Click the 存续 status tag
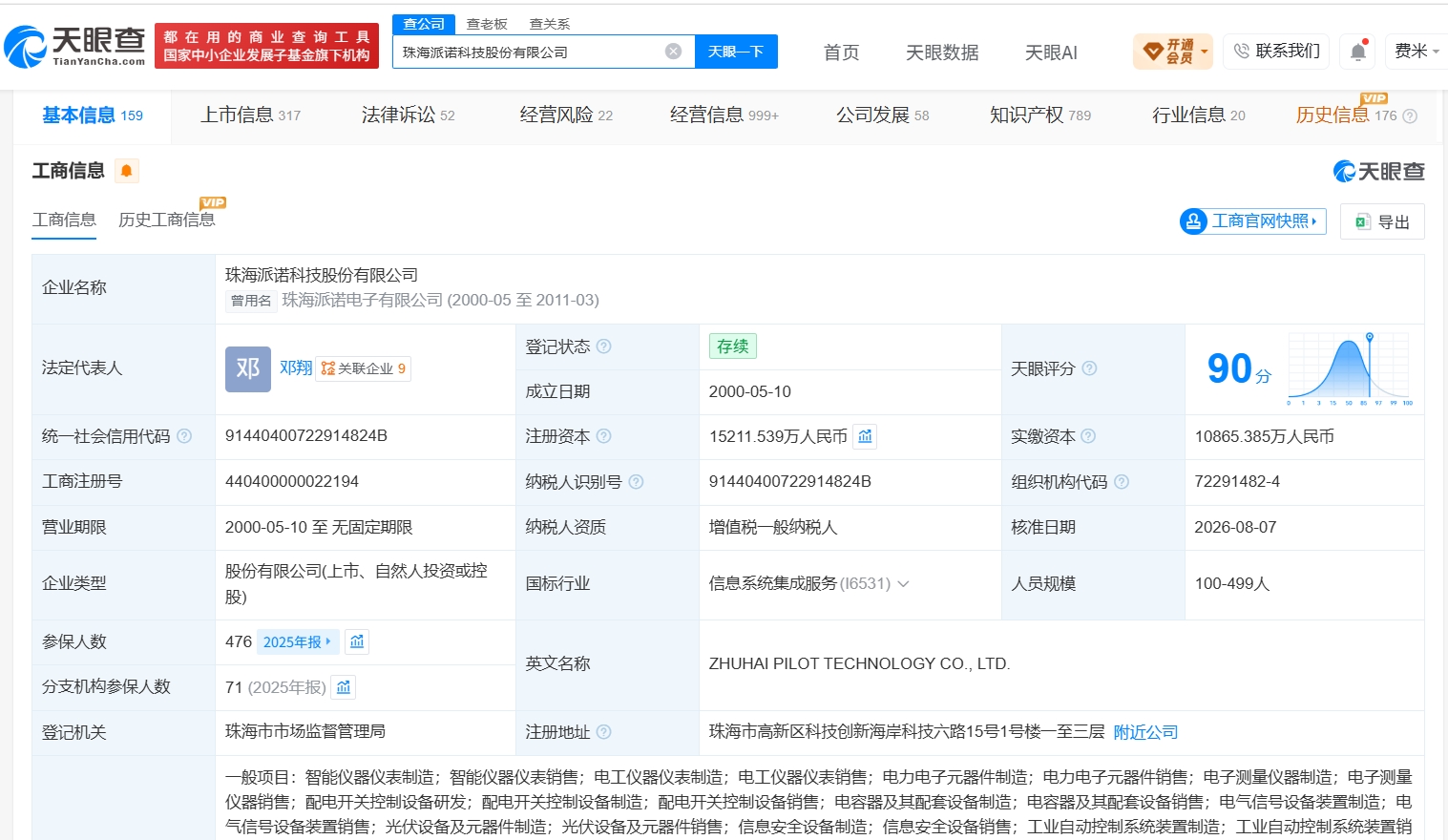The height and width of the screenshot is (840, 1448). coord(733,346)
